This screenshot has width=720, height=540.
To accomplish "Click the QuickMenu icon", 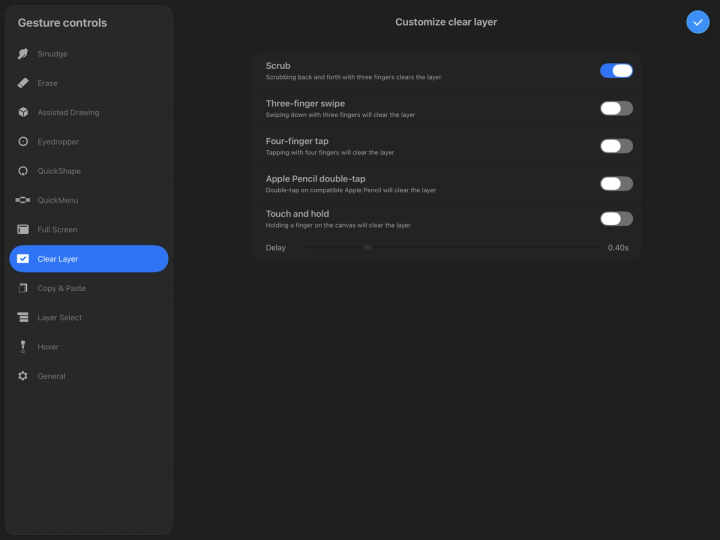I will [23, 200].
